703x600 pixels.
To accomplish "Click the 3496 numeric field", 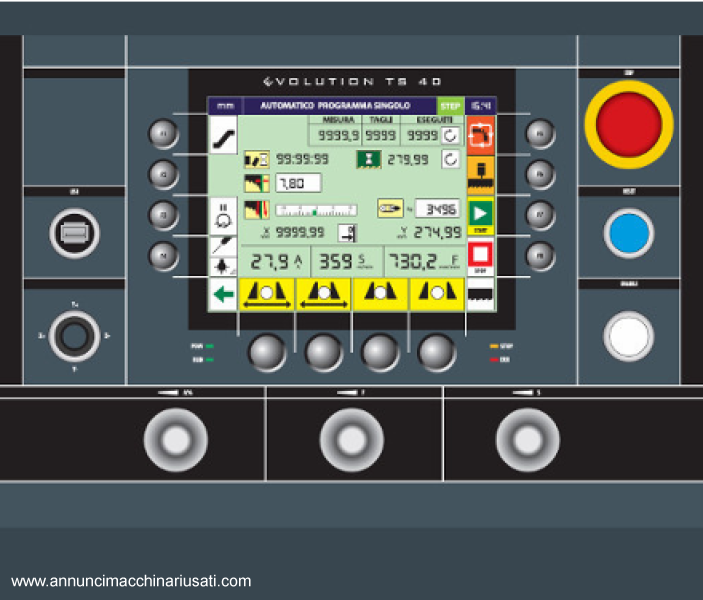I will click(x=437, y=209).
